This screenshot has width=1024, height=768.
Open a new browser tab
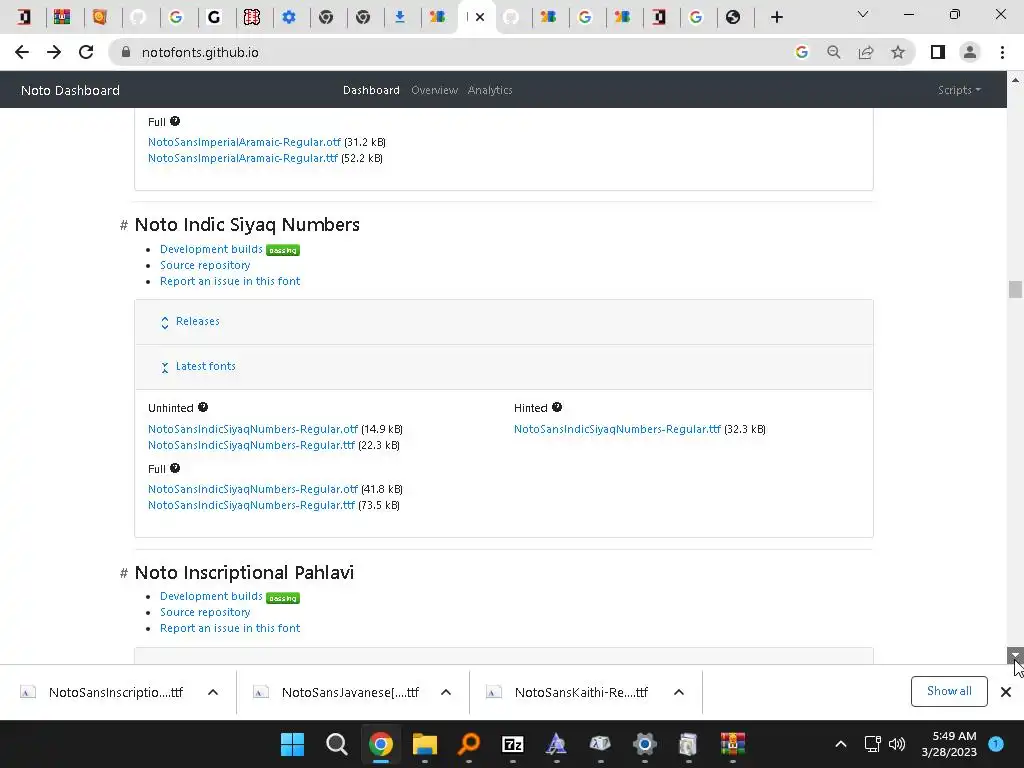coord(776,17)
